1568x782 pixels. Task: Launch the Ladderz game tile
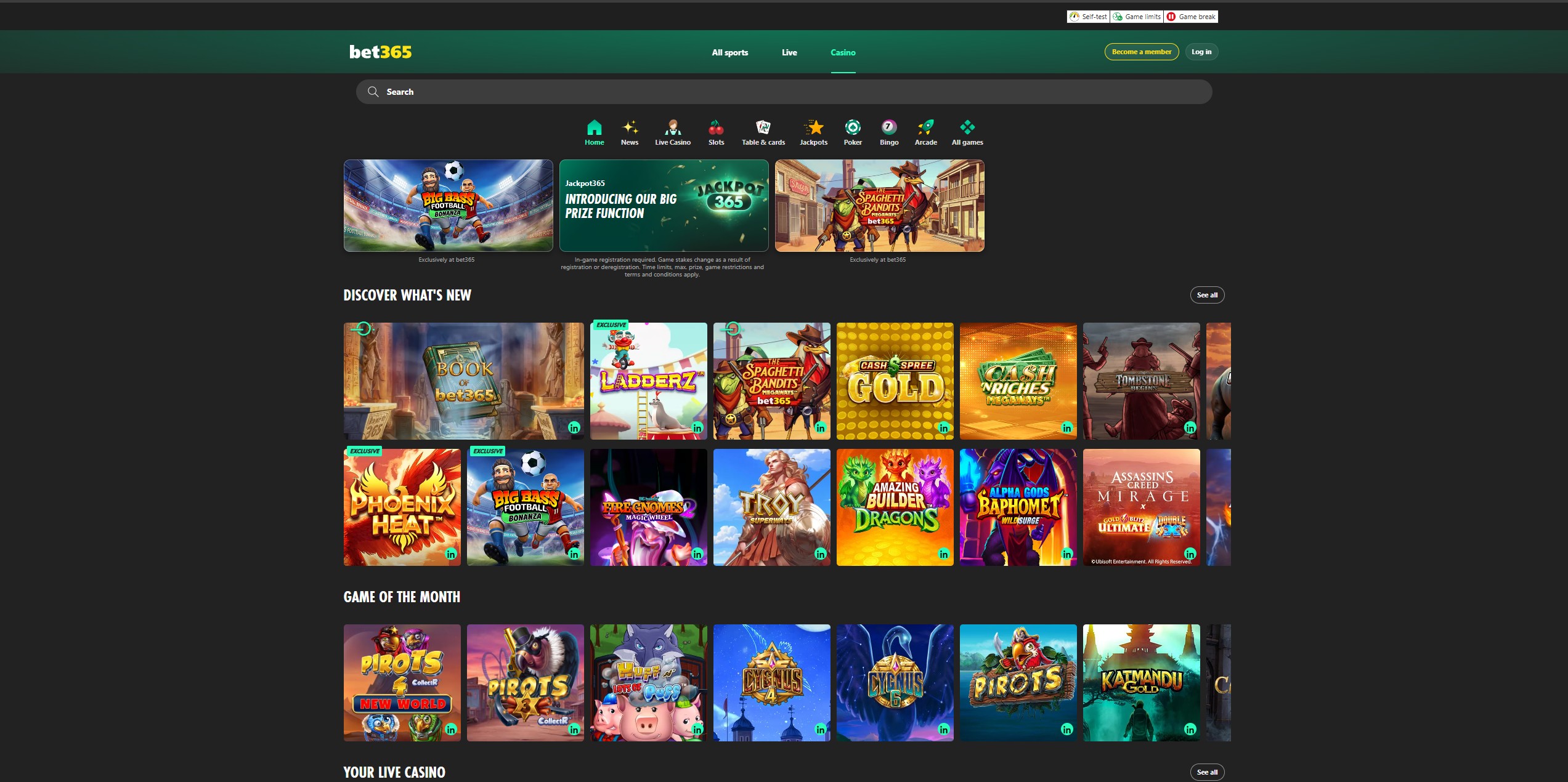pyautogui.click(x=648, y=381)
